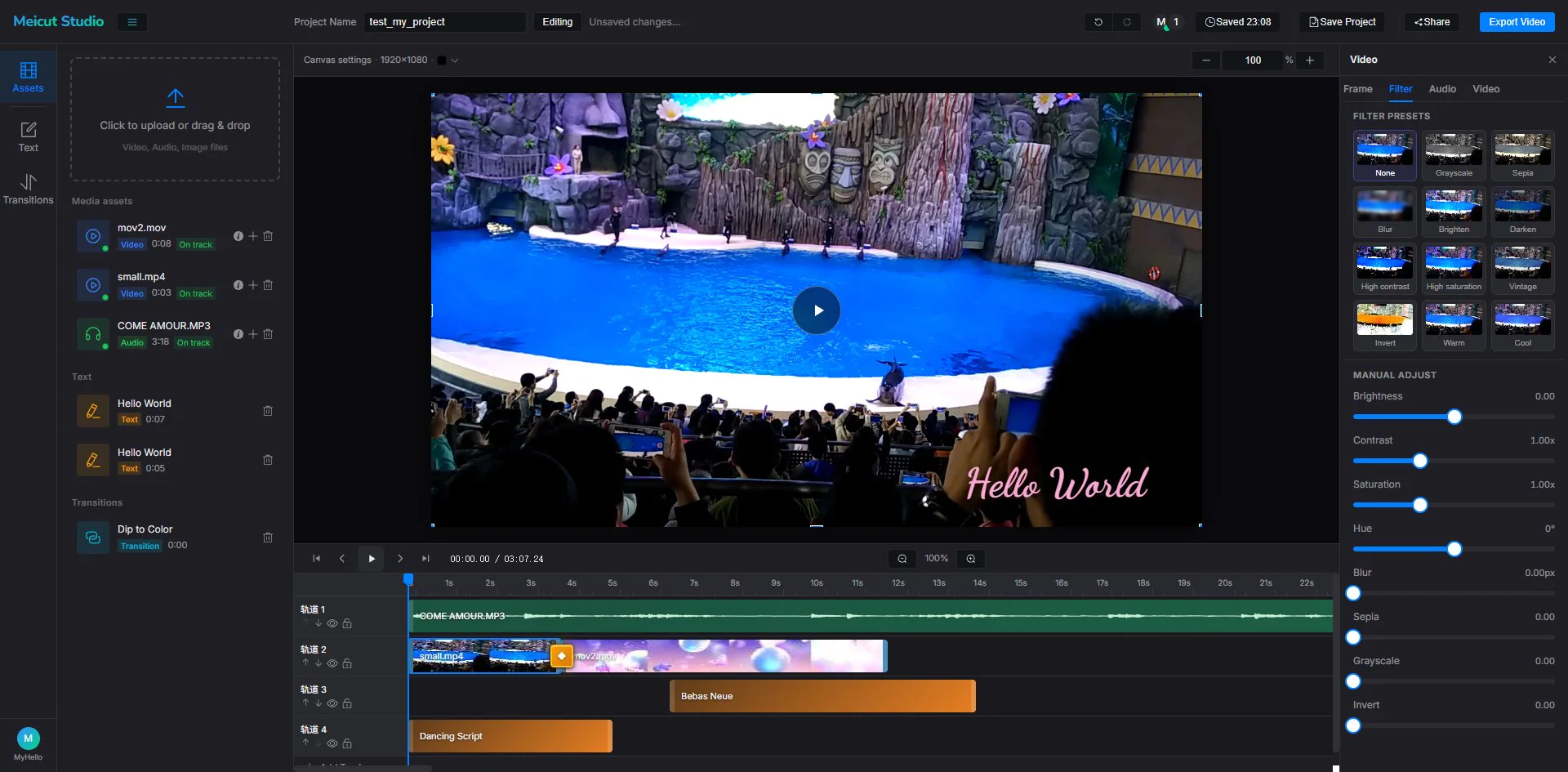Image resolution: width=1568 pixels, height=772 pixels.
Task: Show info for small.mp4 asset
Action: click(x=238, y=285)
